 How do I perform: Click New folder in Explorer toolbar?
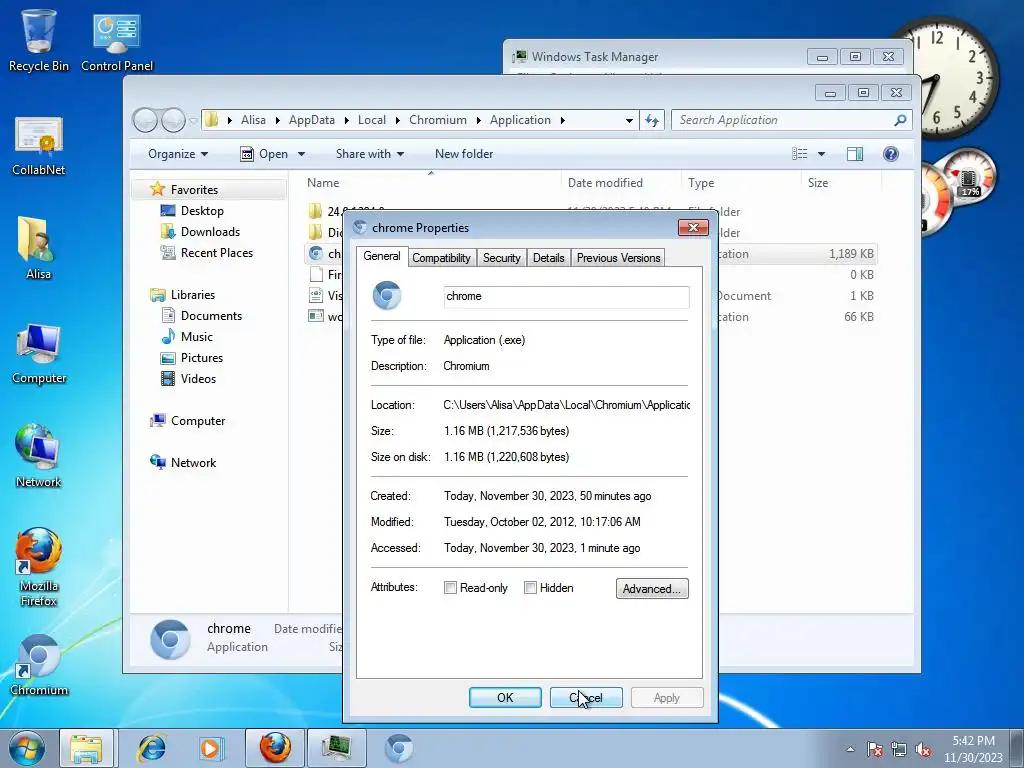pyautogui.click(x=464, y=154)
